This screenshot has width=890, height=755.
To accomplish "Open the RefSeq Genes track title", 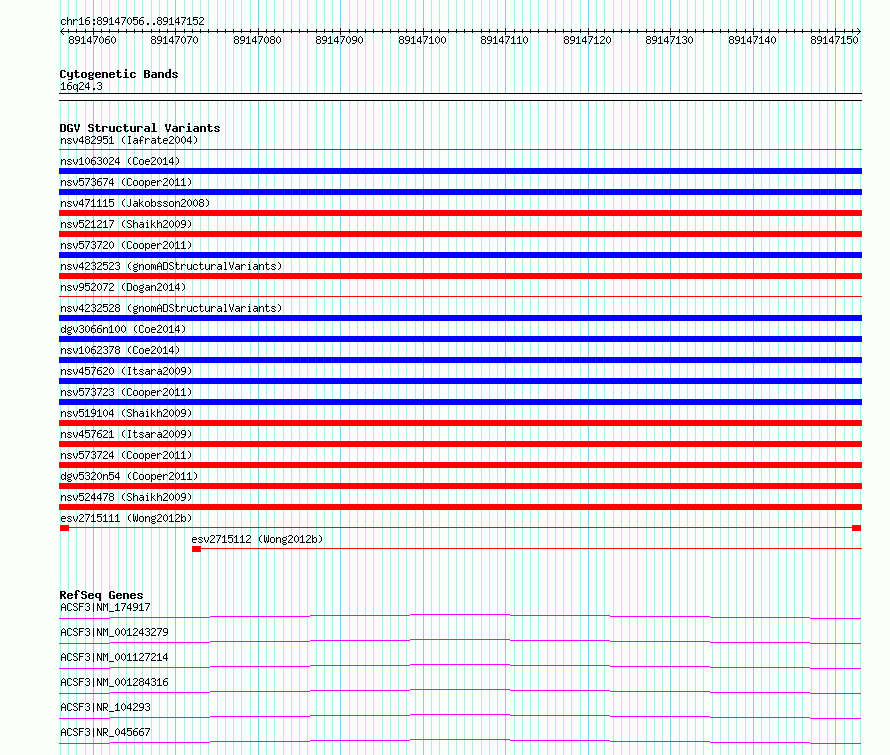I will click(101, 595).
